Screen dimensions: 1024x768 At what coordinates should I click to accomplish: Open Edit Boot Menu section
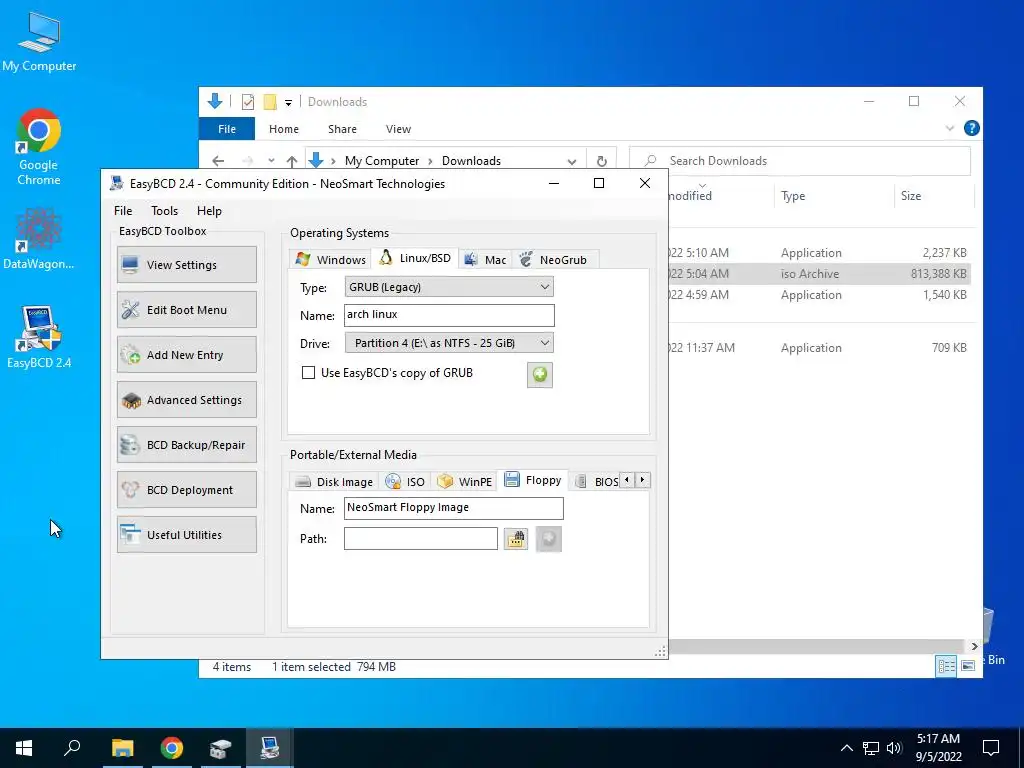pos(187,310)
